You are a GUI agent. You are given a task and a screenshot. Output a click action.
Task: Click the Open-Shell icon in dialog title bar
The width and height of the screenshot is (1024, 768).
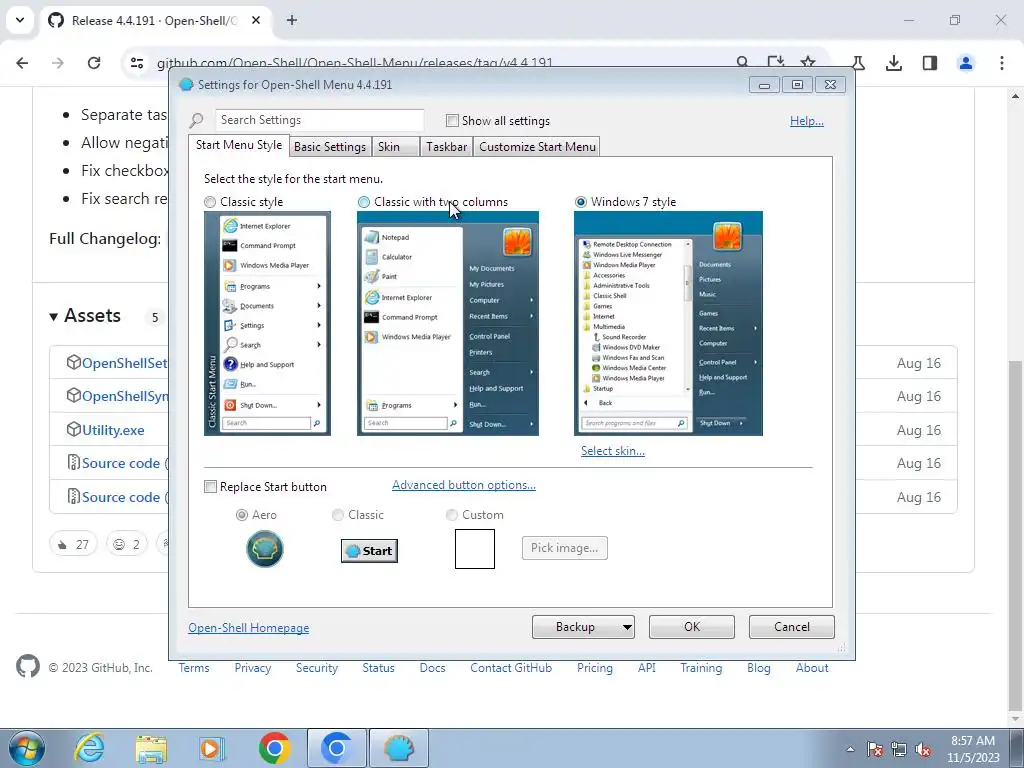click(185, 85)
